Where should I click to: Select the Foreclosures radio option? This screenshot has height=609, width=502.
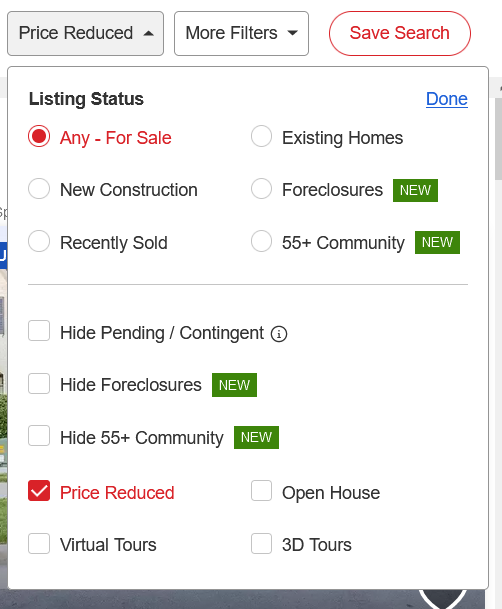pyautogui.click(x=261, y=189)
